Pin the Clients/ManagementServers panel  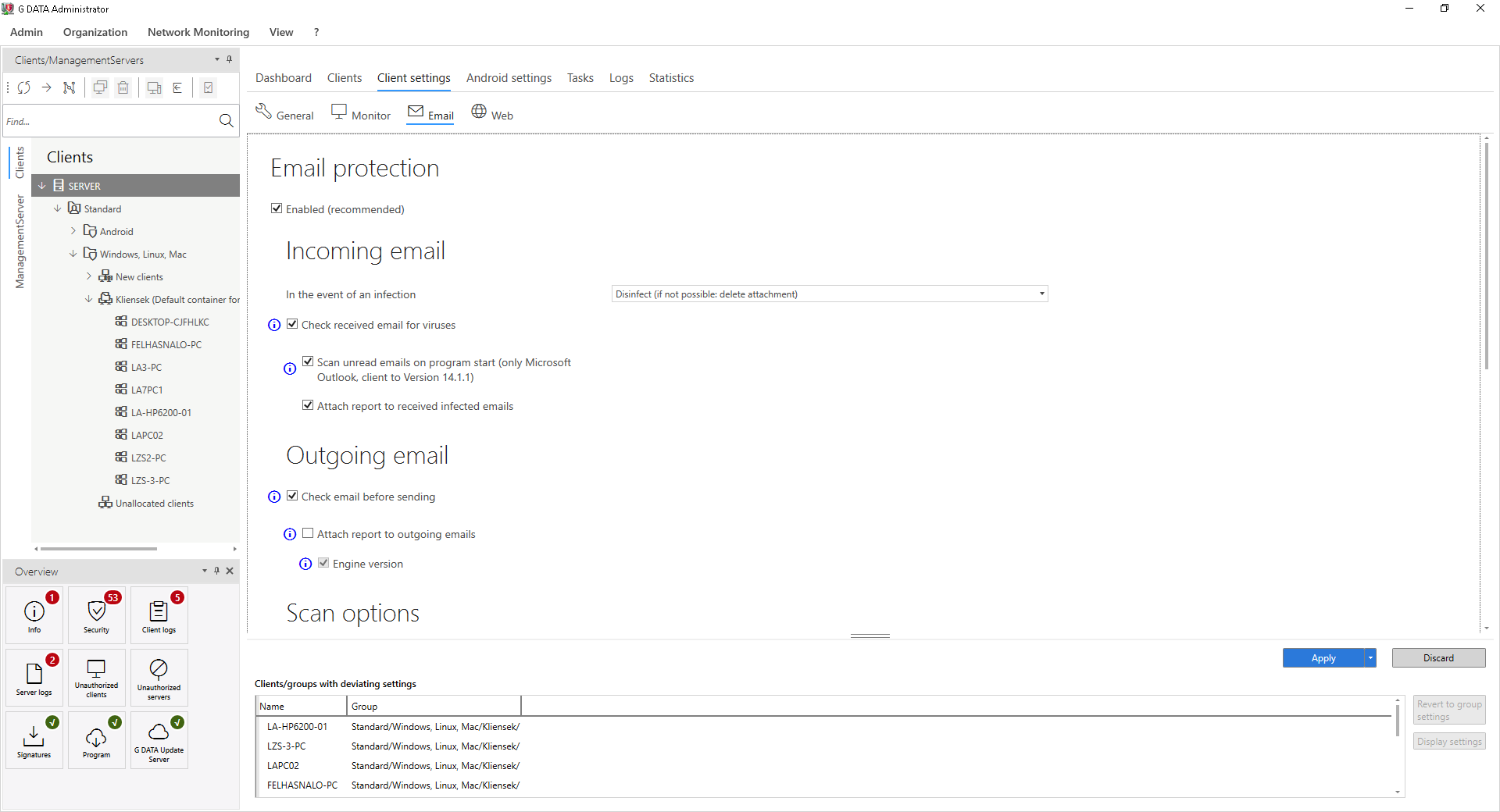click(x=229, y=59)
